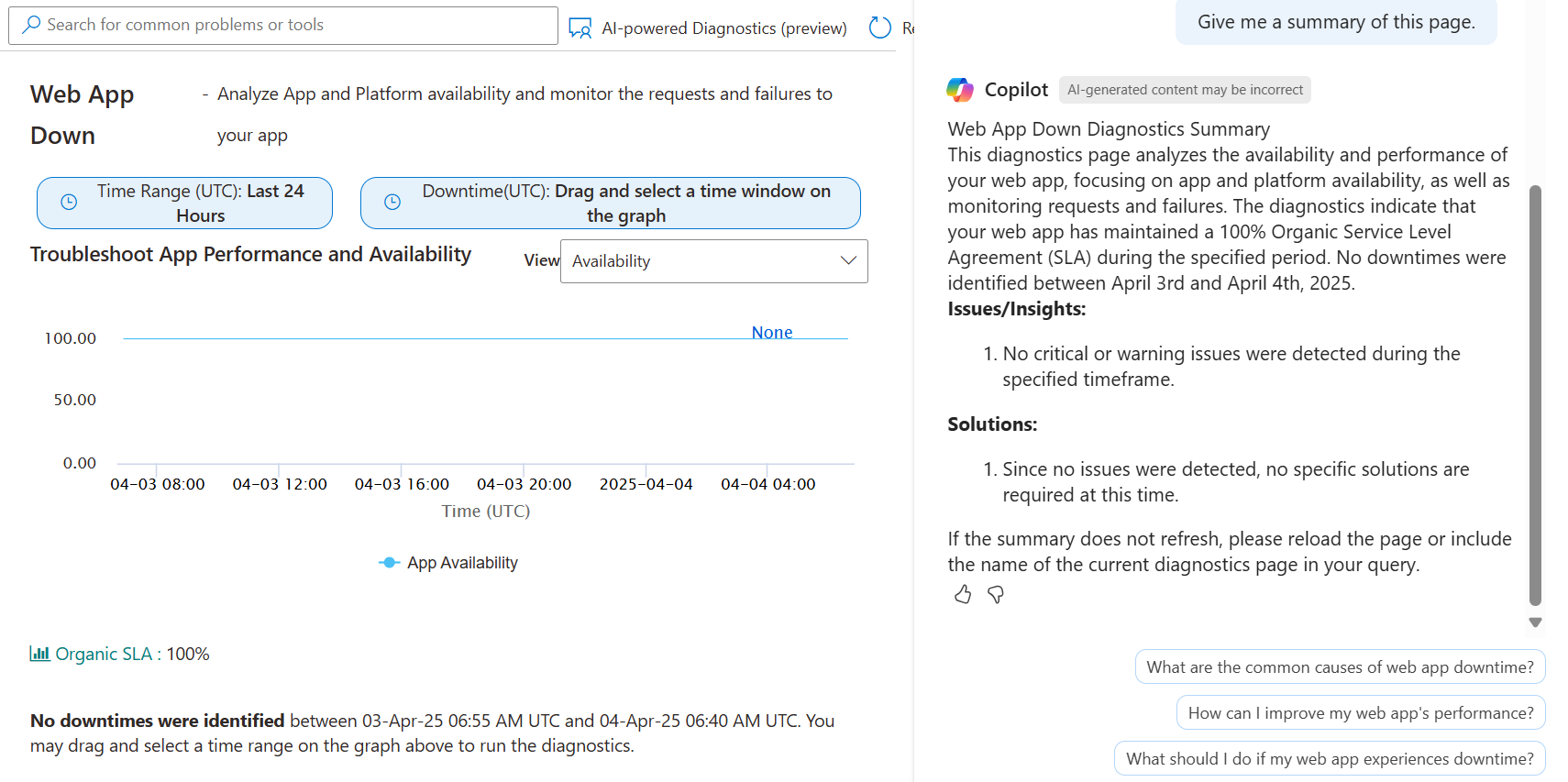Click the AI-powered Diagnostics chat icon
The height and width of the screenshot is (782, 1568).
coord(580,28)
